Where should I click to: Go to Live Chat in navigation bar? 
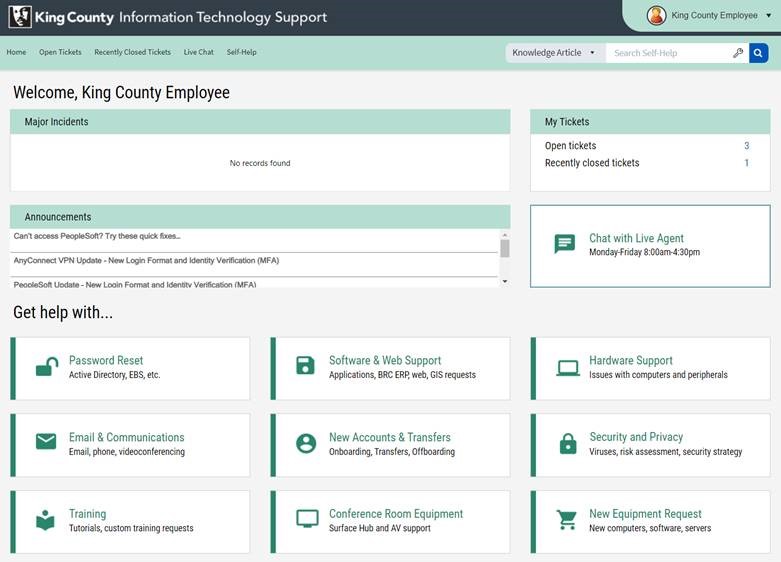coord(198,52)
